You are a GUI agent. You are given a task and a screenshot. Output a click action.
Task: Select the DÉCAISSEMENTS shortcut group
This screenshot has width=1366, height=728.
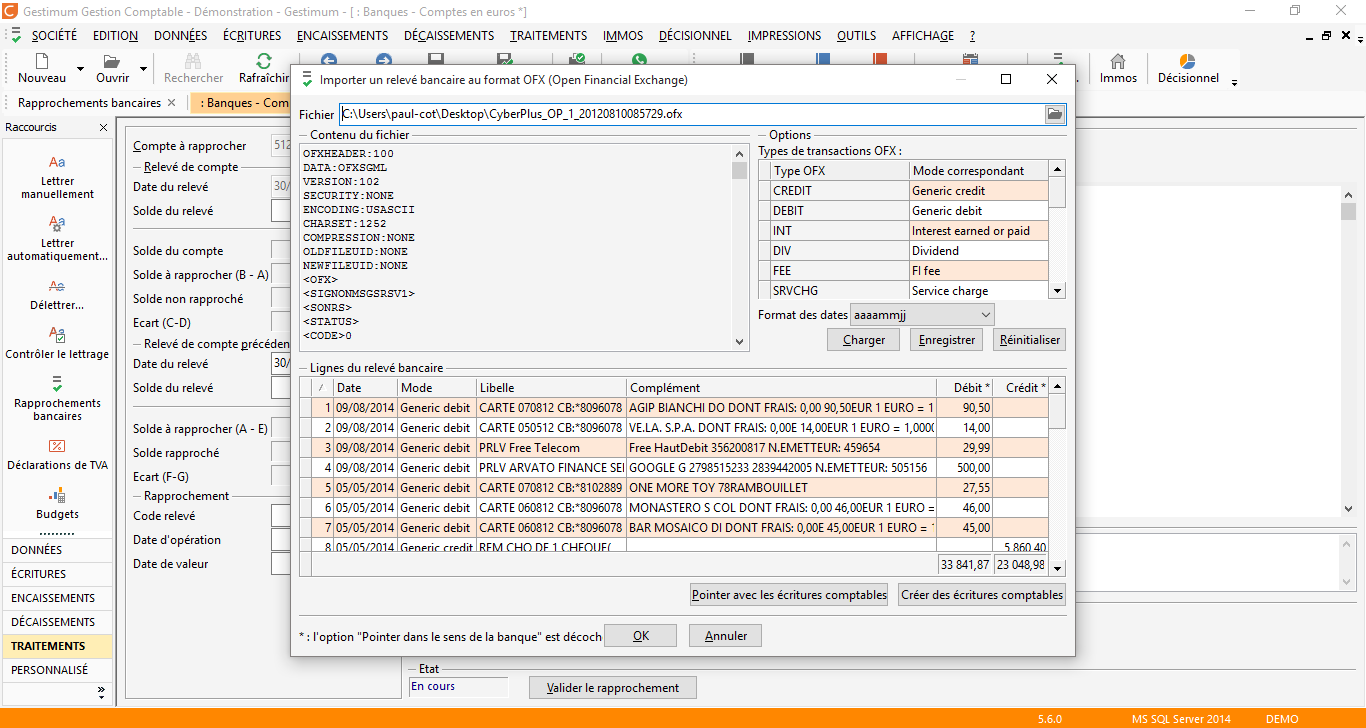[x=57, y=622]
